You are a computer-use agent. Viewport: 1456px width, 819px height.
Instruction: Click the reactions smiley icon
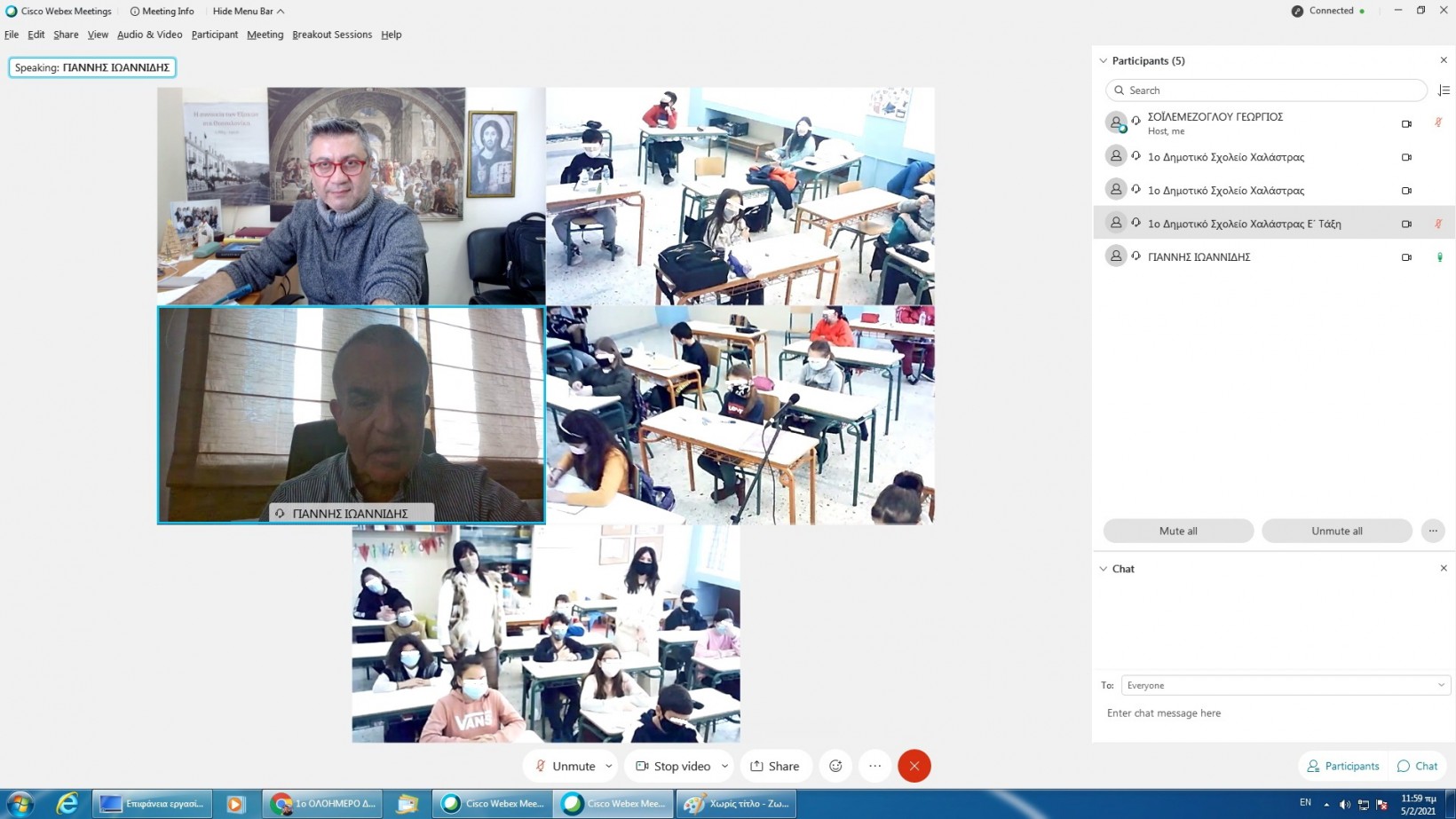tap(835, 766)
